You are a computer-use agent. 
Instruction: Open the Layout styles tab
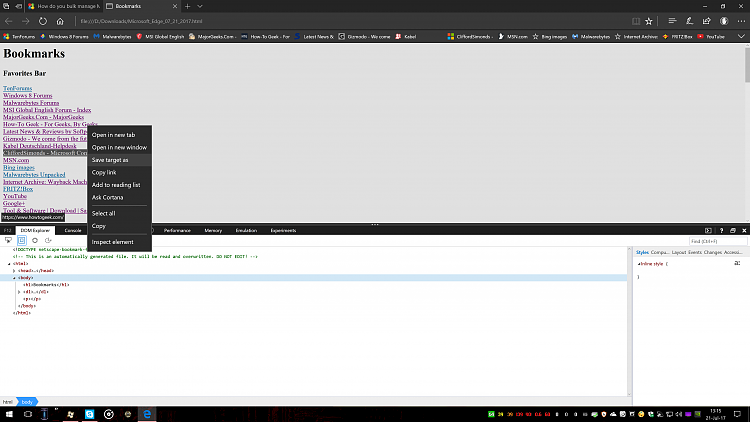point(679,252)
